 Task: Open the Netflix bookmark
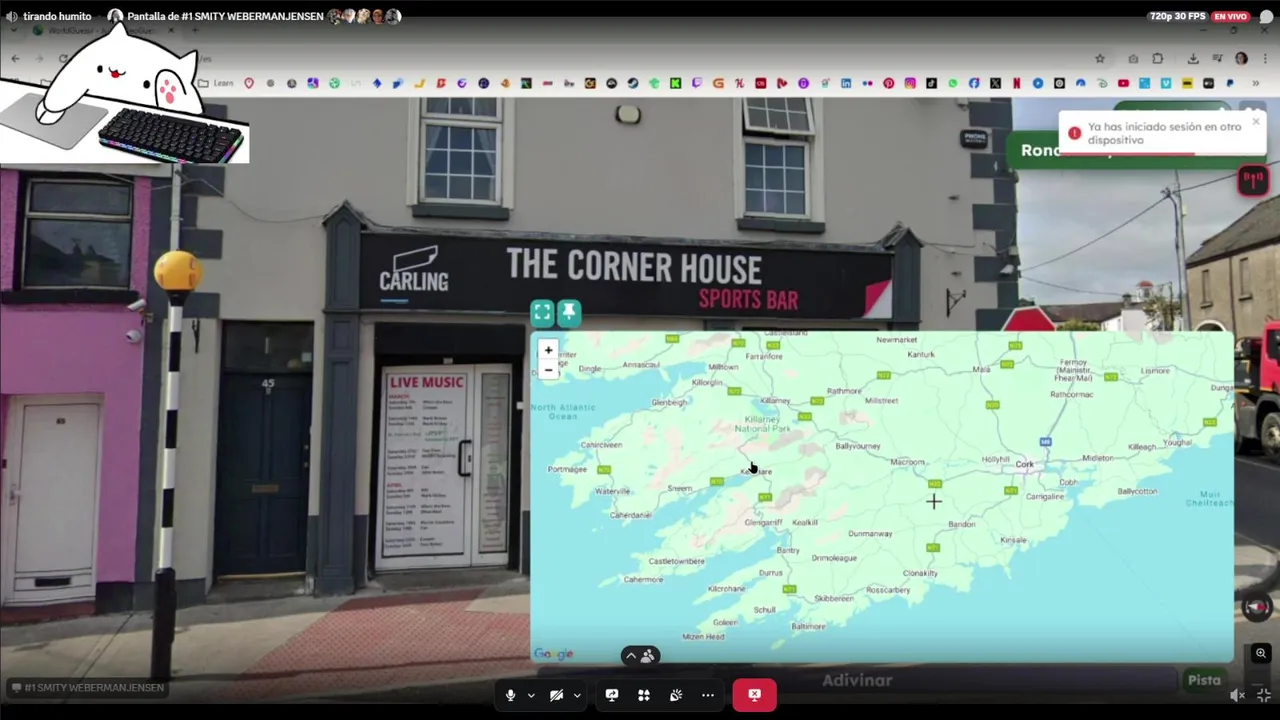point(1016,83)
